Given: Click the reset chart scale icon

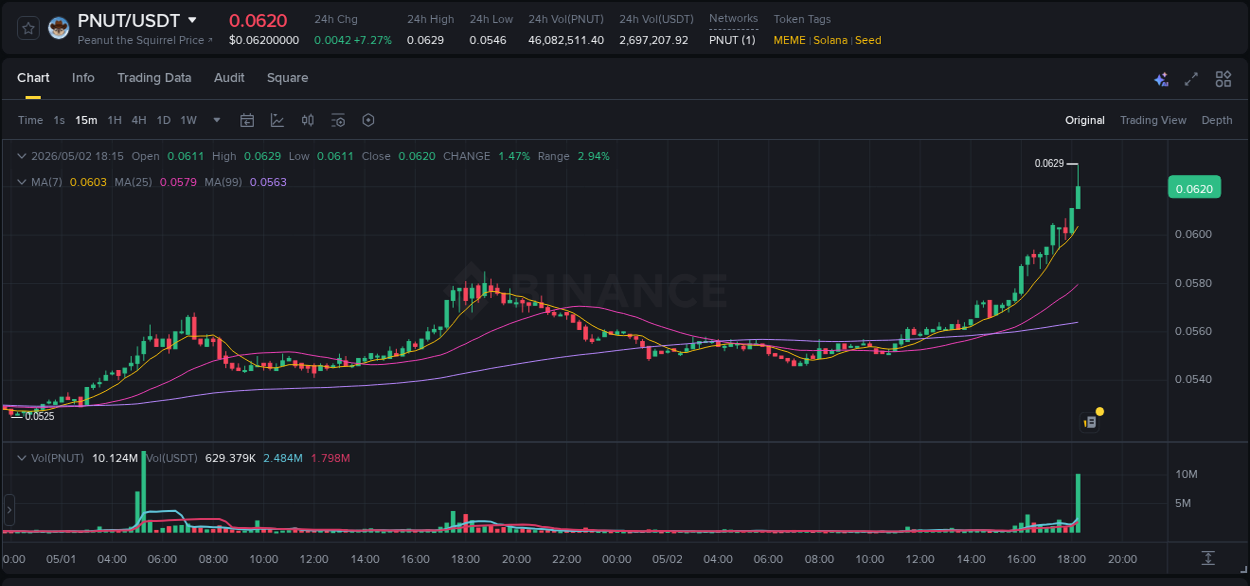Looking at the screenshot, I should [1208, 557].
